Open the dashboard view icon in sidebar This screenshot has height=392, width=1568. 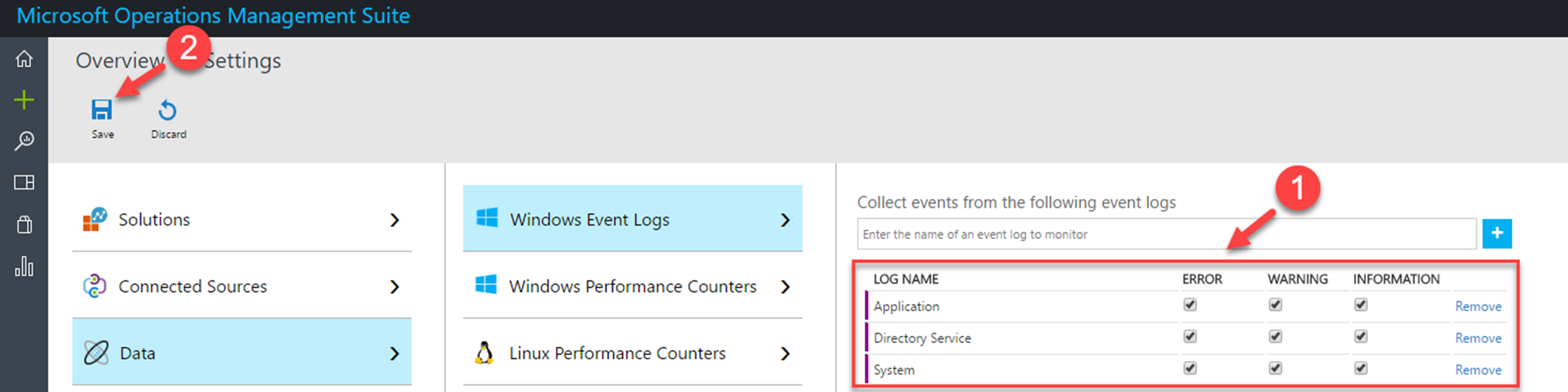24,182
